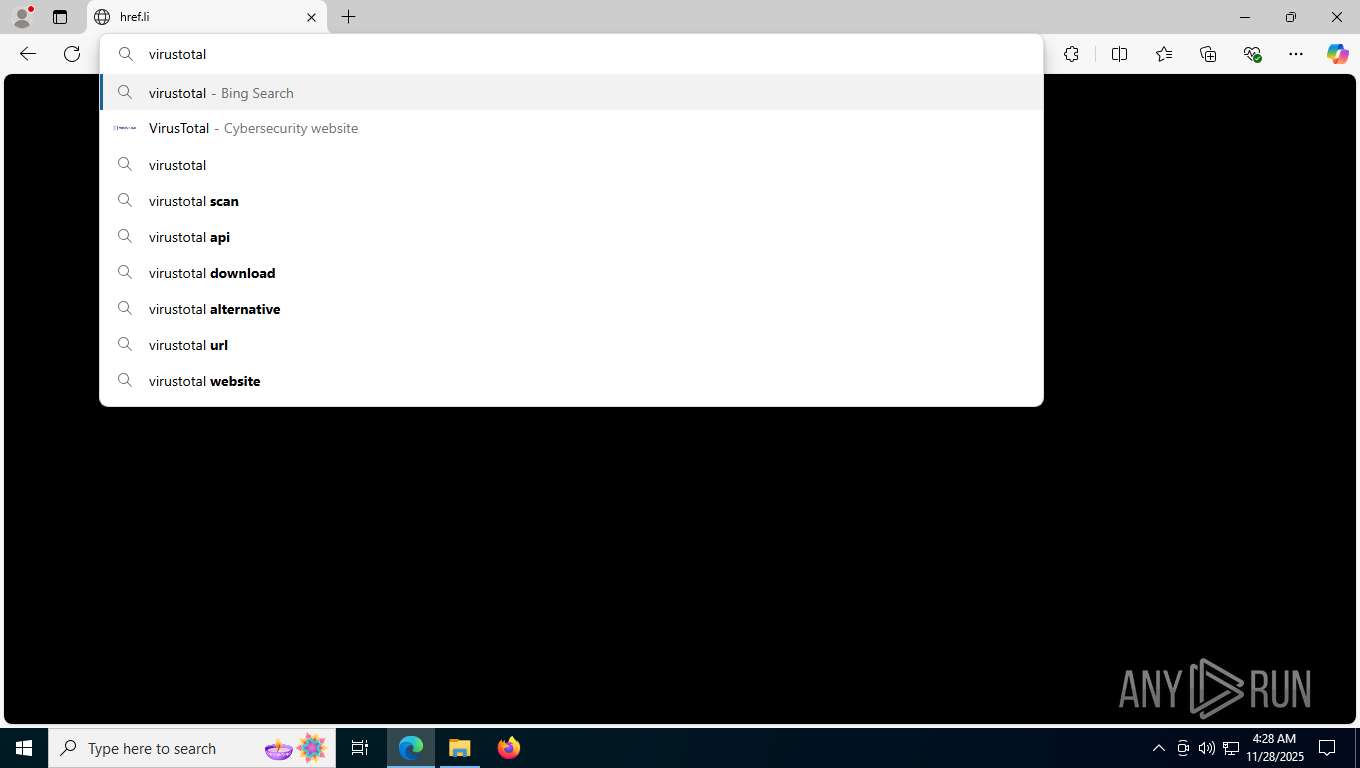Open File Explorer from taskbar

[459, 748]
